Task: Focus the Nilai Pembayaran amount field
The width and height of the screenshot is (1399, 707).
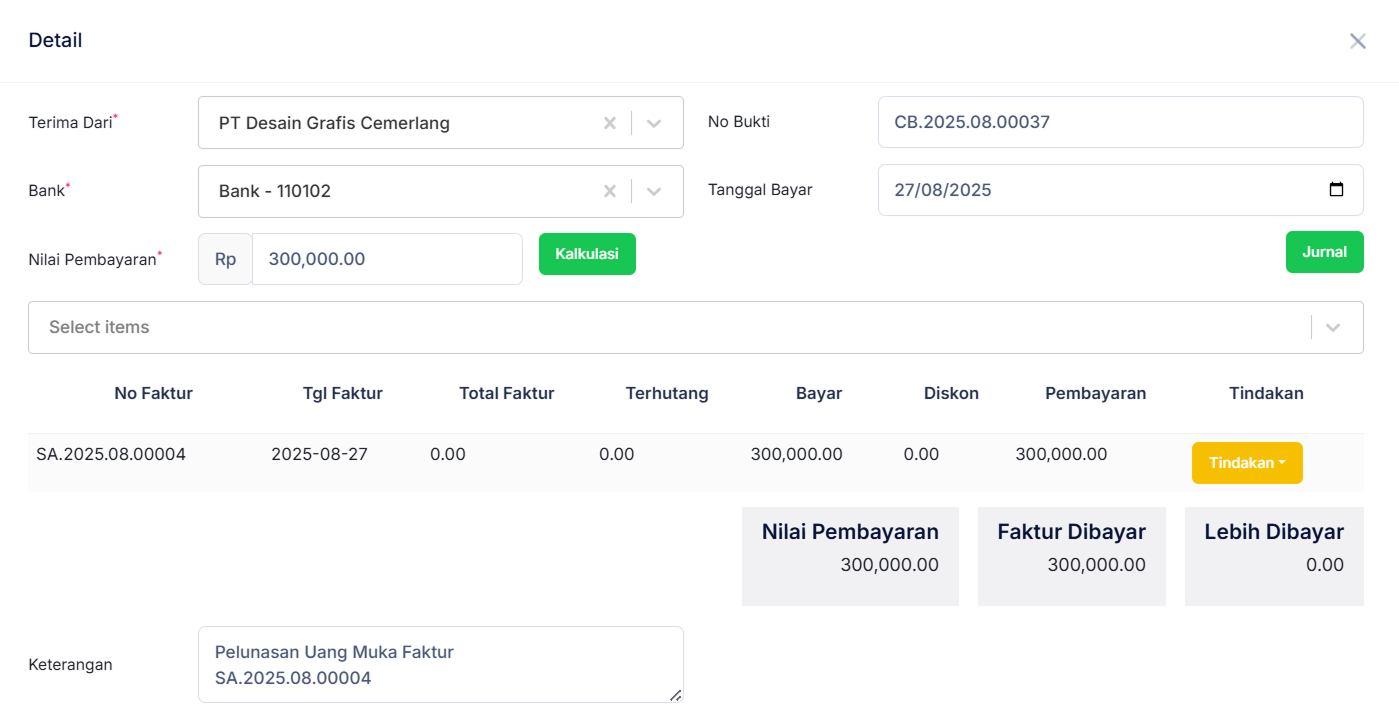Action: click(387, 258)
